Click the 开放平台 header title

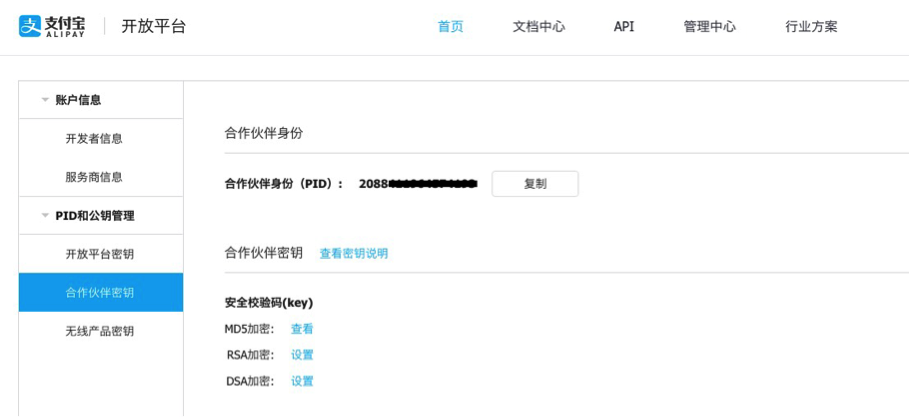154,27
